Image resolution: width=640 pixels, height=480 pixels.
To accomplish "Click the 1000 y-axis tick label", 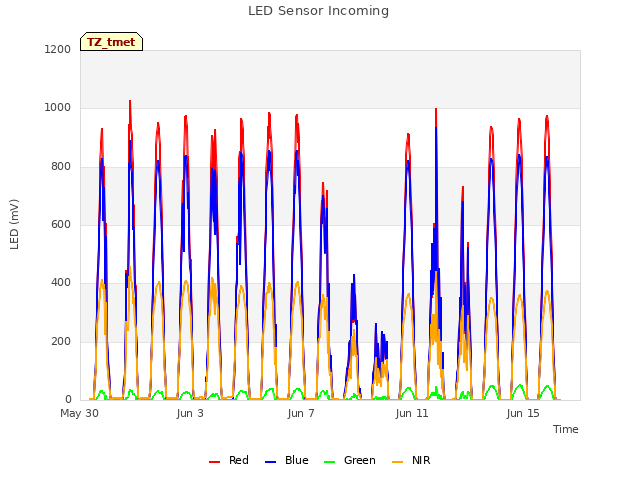I will [58, 108].
